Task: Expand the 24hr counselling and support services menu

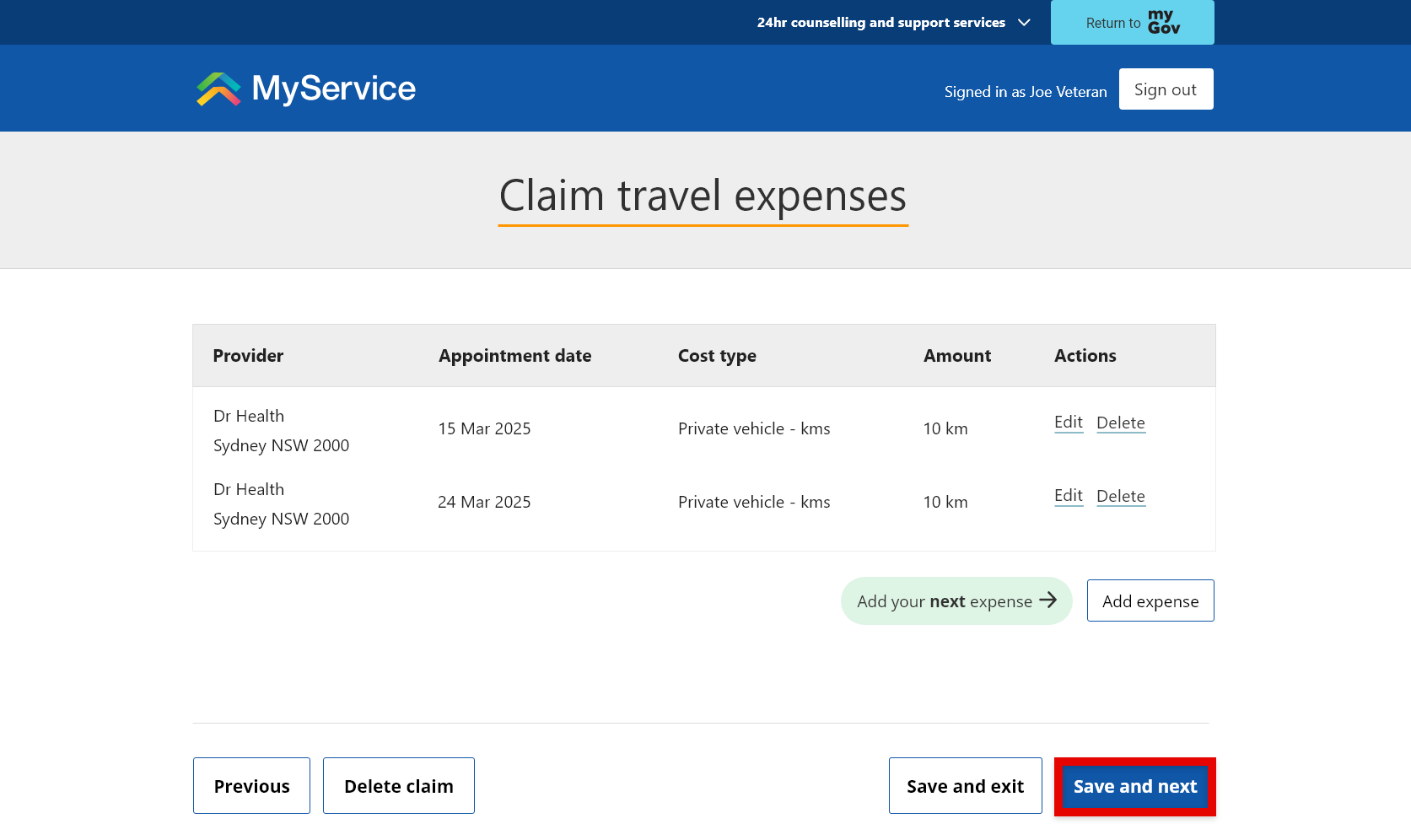Action: 881,22
